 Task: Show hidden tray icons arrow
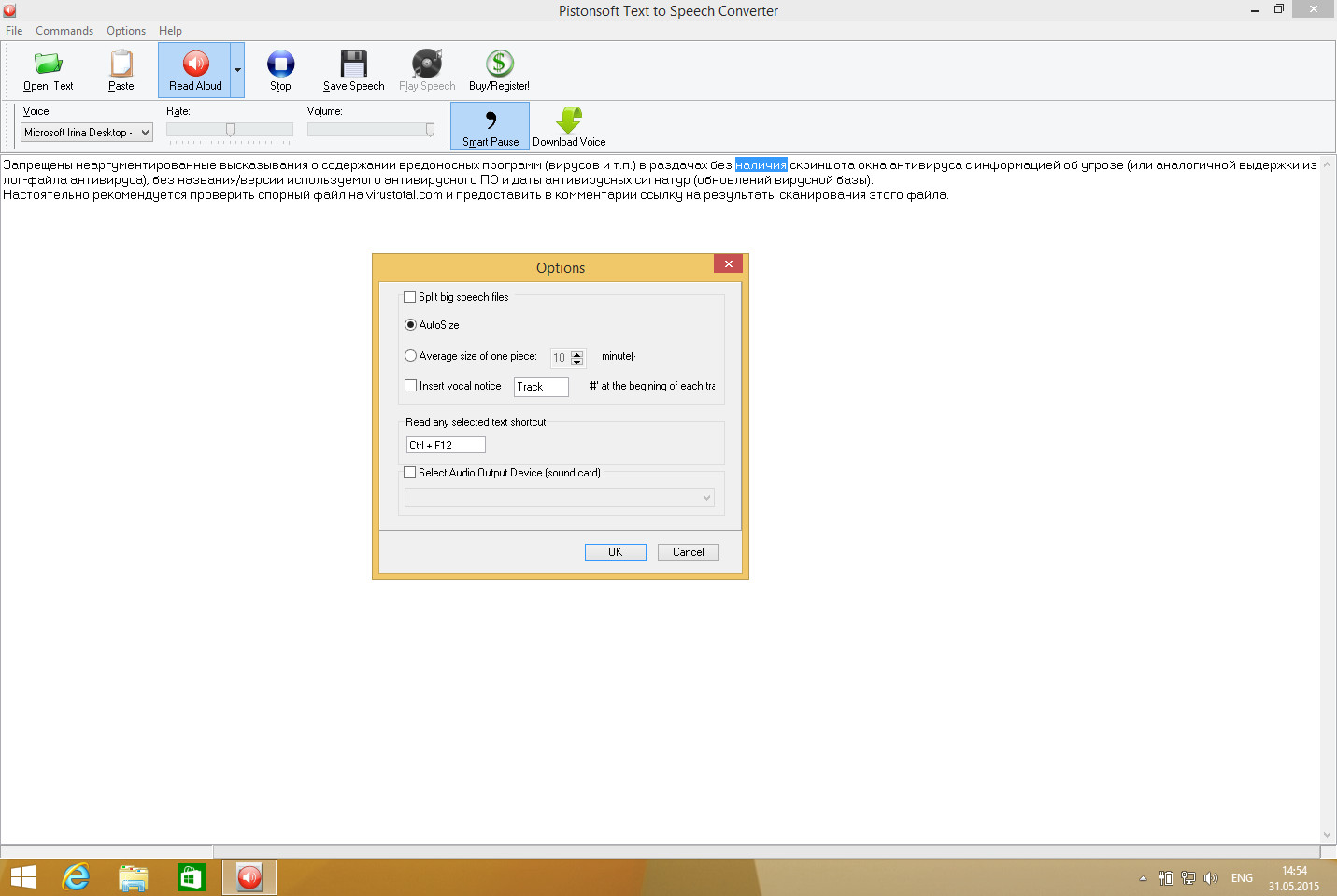[x=1143, y=878]
